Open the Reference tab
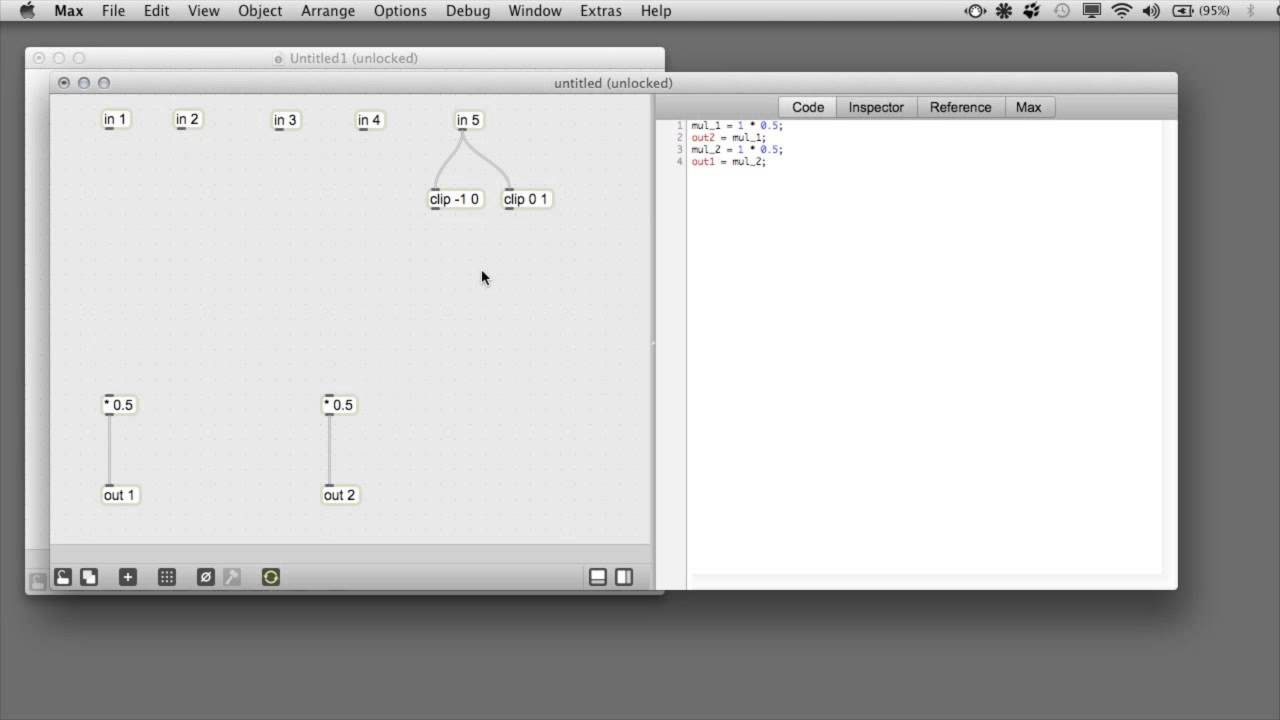 click(960, 107)
